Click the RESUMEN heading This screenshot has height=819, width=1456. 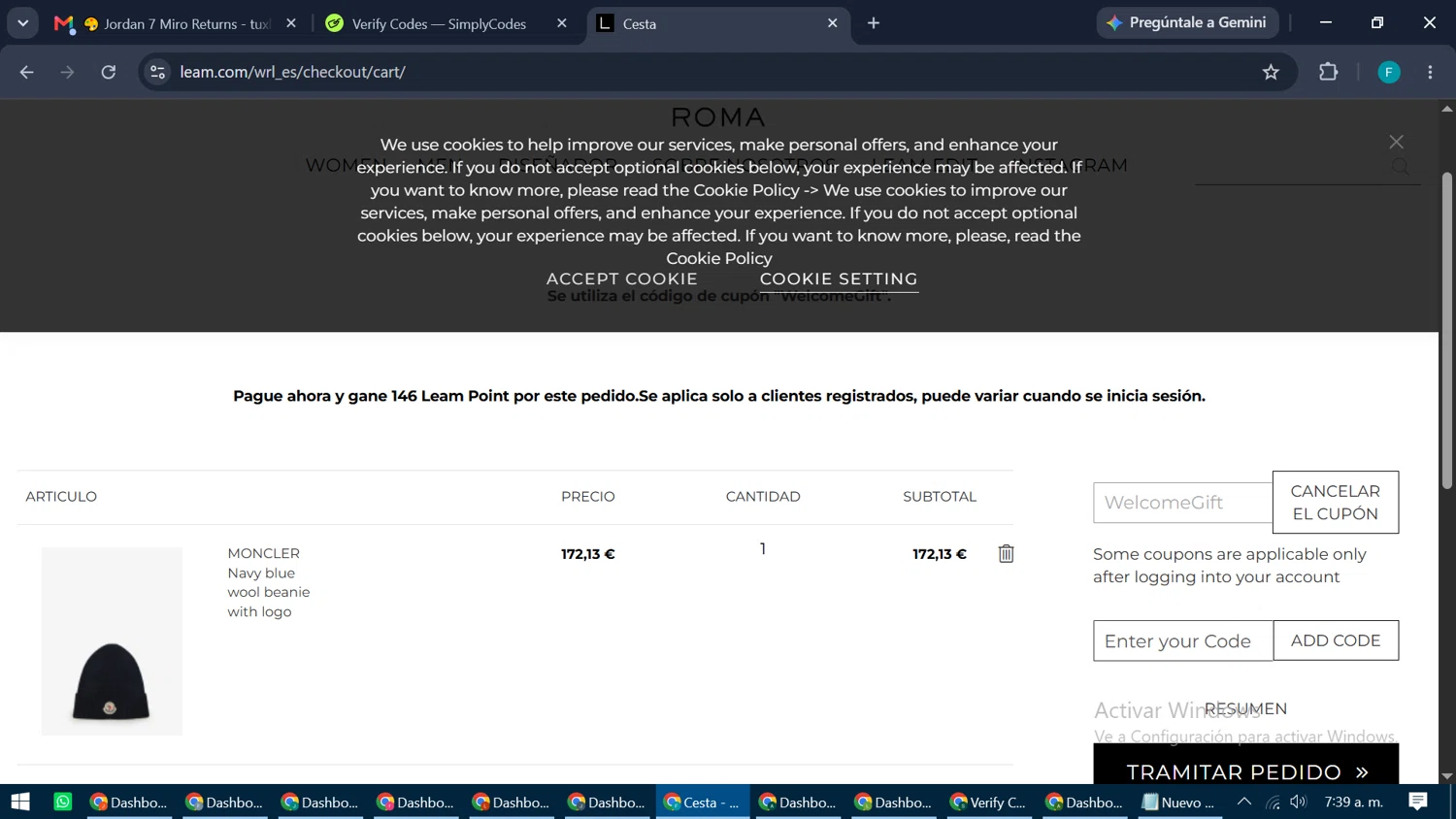1245,709
